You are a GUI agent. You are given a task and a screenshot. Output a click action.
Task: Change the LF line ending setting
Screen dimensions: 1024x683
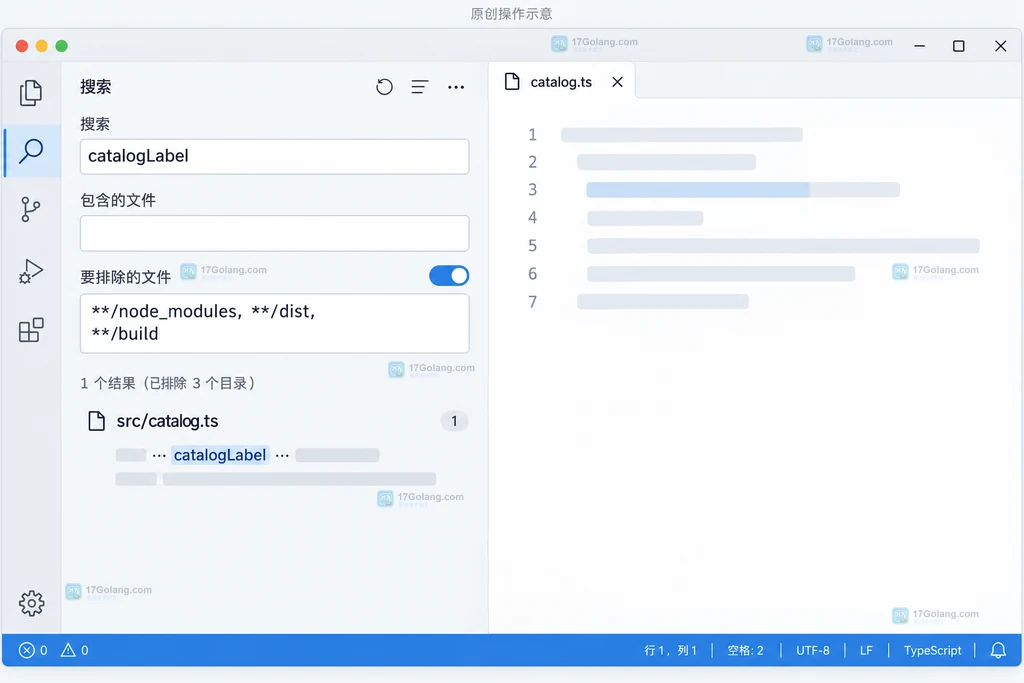866,650
